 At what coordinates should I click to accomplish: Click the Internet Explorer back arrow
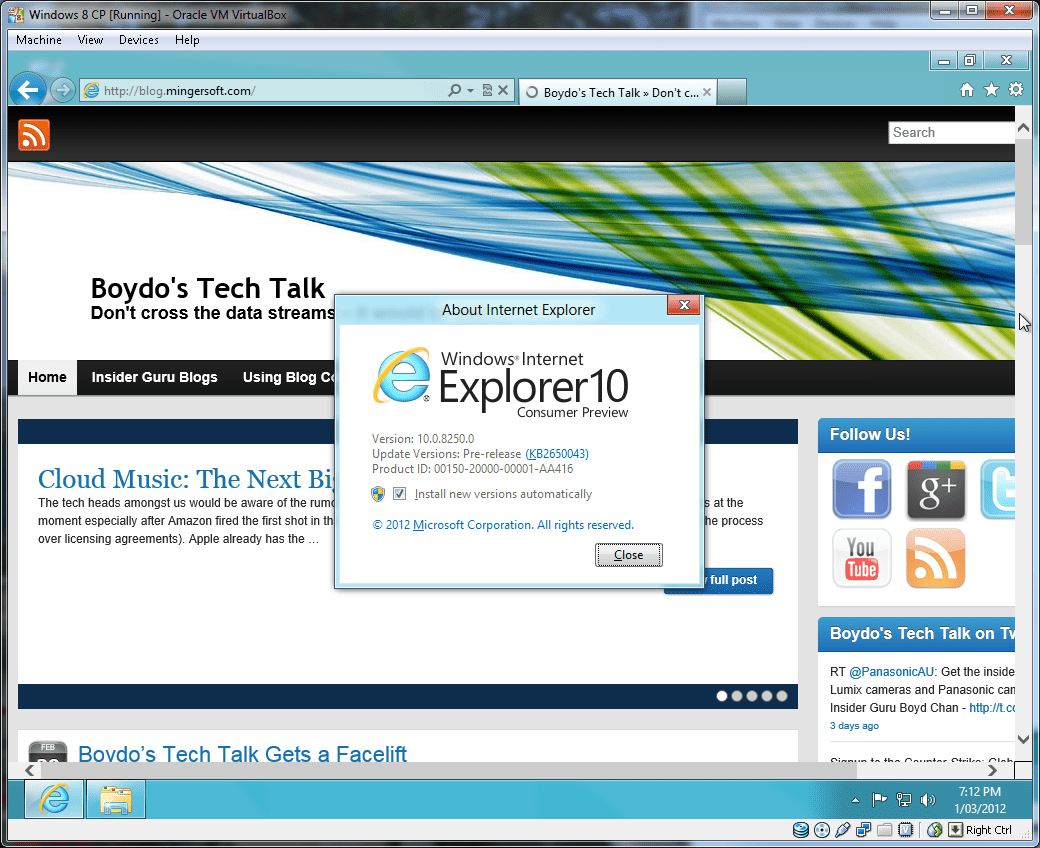click(x=28, y=90)
